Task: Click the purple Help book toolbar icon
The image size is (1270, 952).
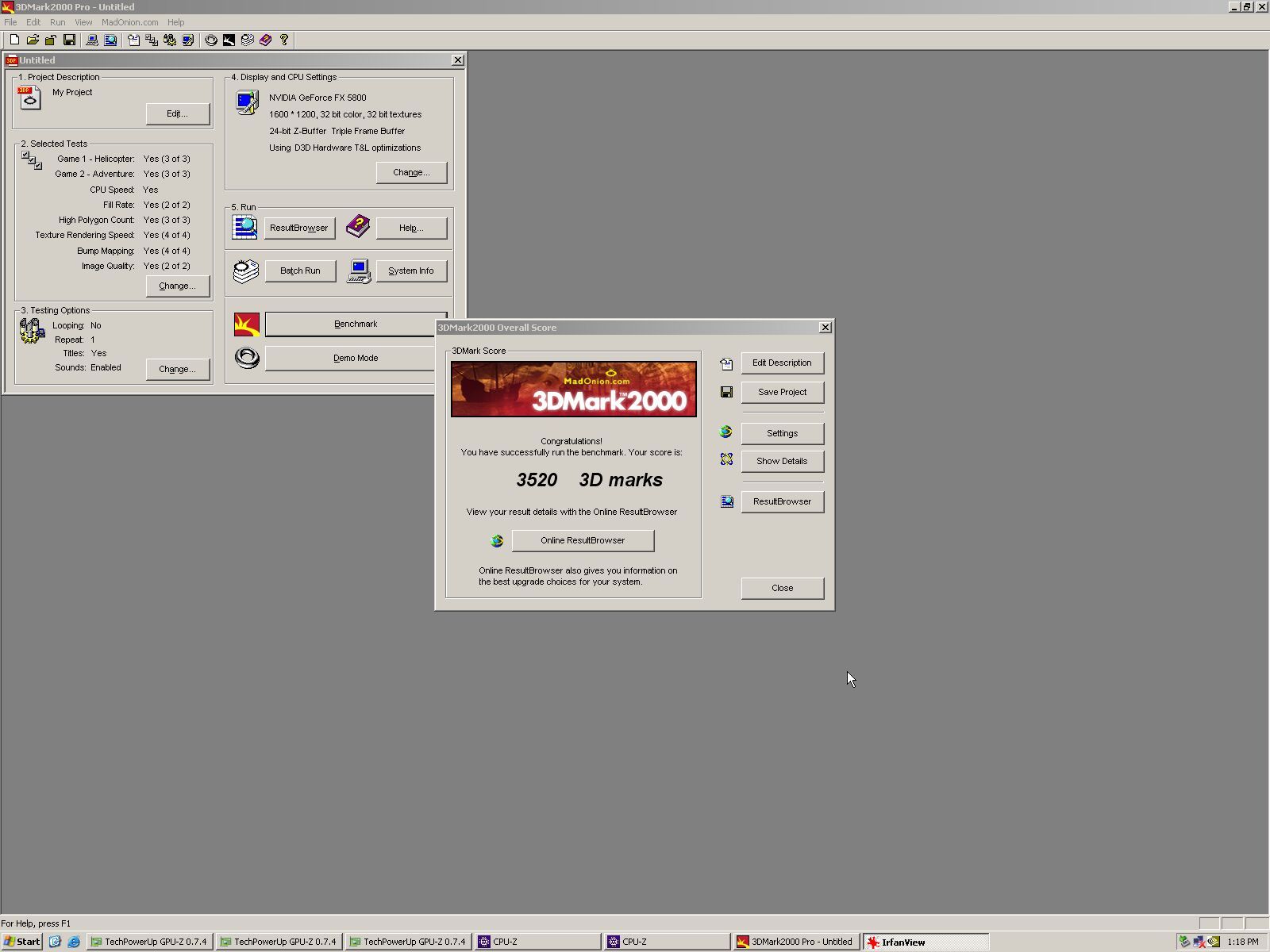Action: [x=265, y=40]
